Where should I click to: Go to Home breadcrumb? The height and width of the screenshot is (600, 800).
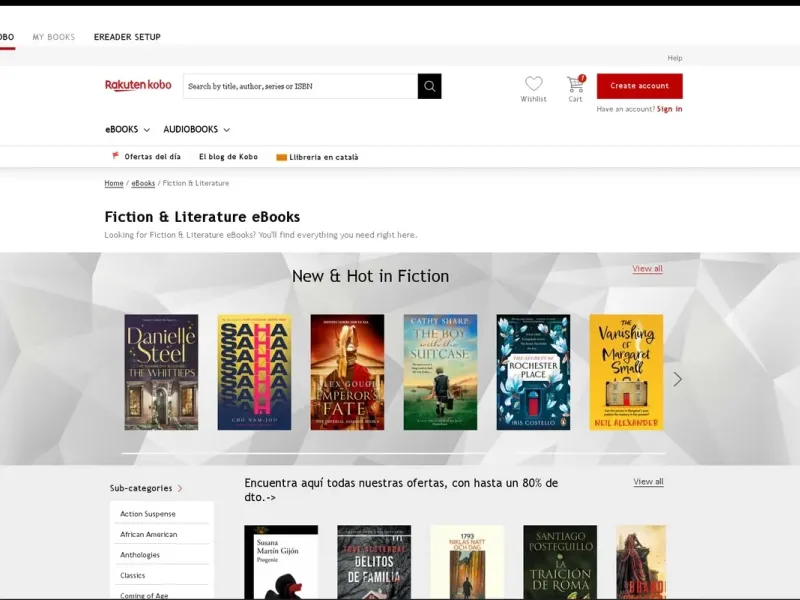point(114,183)
